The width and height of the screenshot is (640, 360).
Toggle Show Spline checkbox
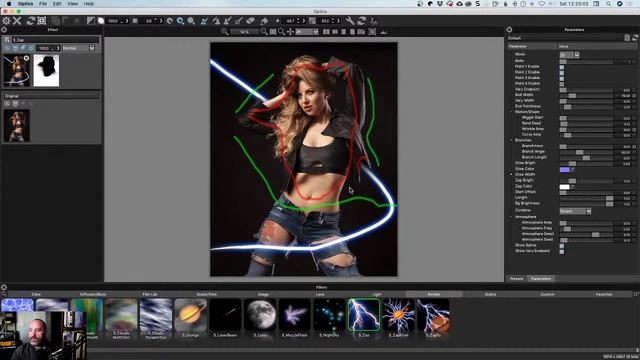pos(562,245)
